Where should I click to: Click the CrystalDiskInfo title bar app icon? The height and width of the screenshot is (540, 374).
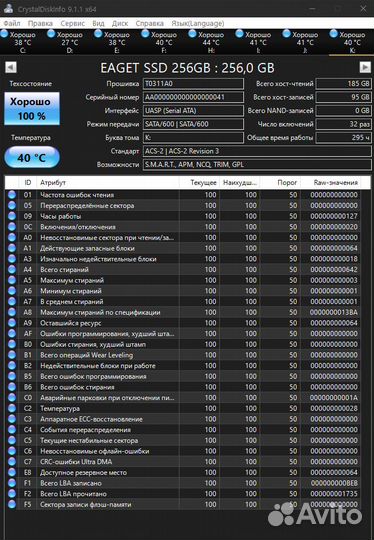pyautogui.click(x=8, y=9)
